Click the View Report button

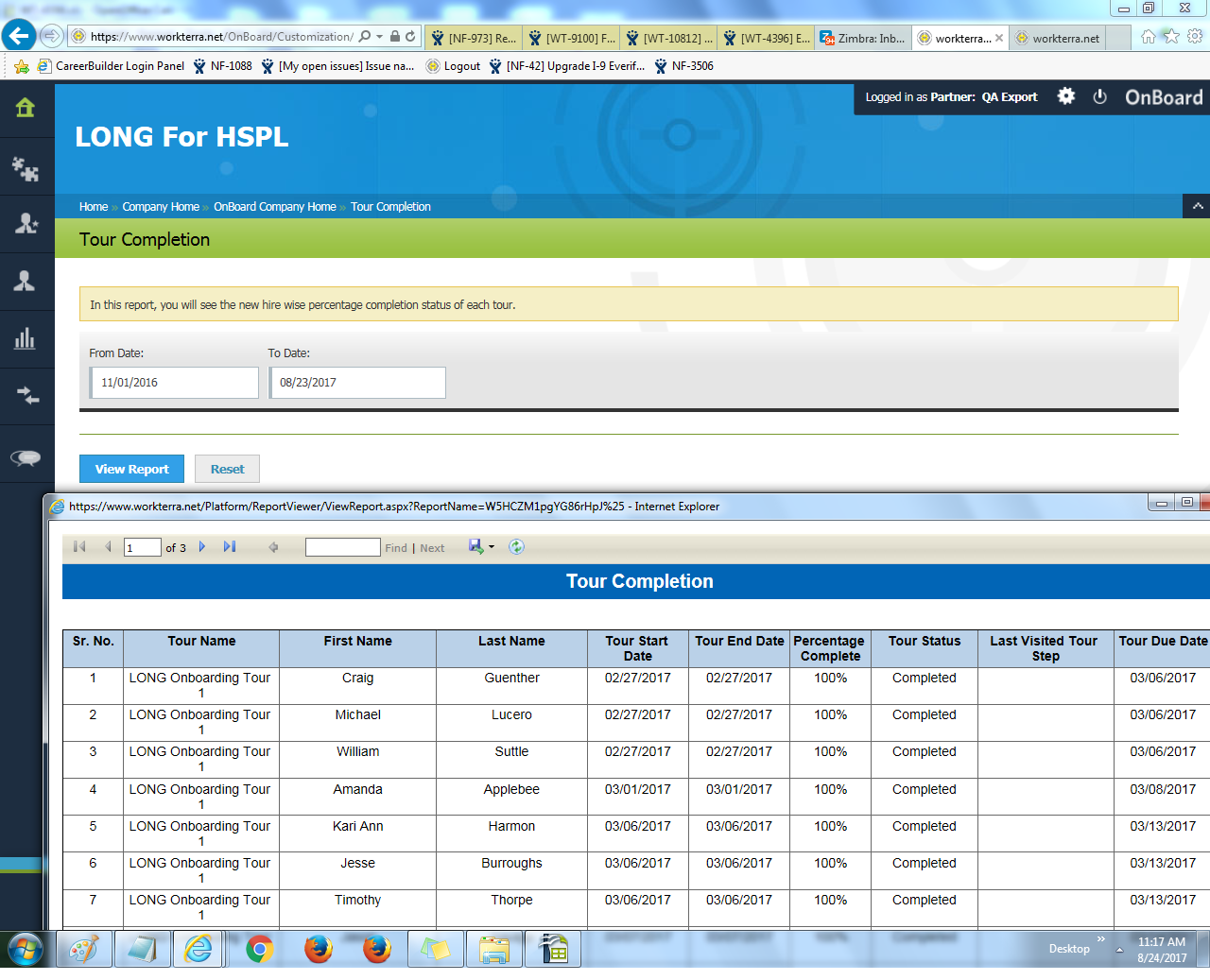coord(131,469)
